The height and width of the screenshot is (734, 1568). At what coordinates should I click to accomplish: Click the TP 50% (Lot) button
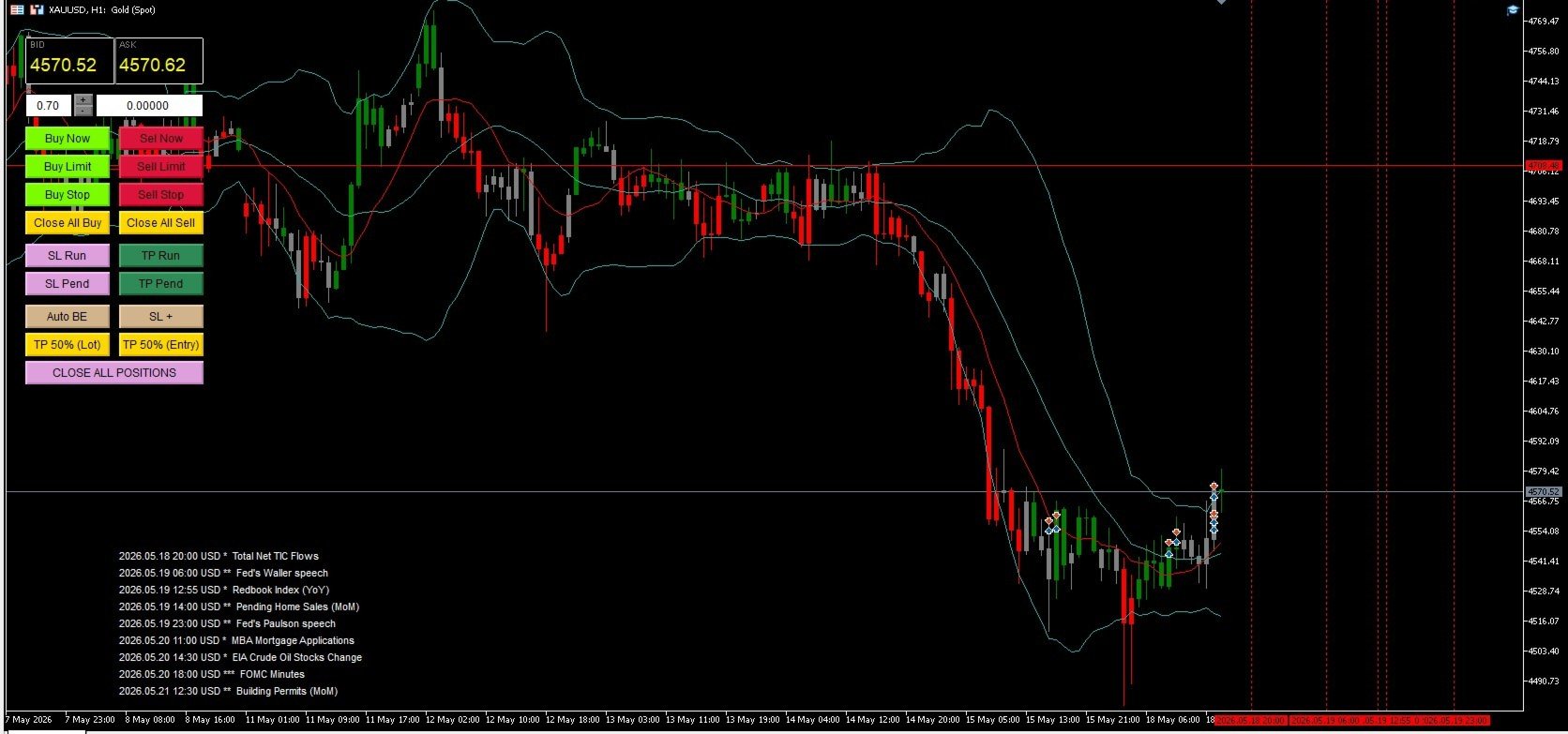point(68,344)
